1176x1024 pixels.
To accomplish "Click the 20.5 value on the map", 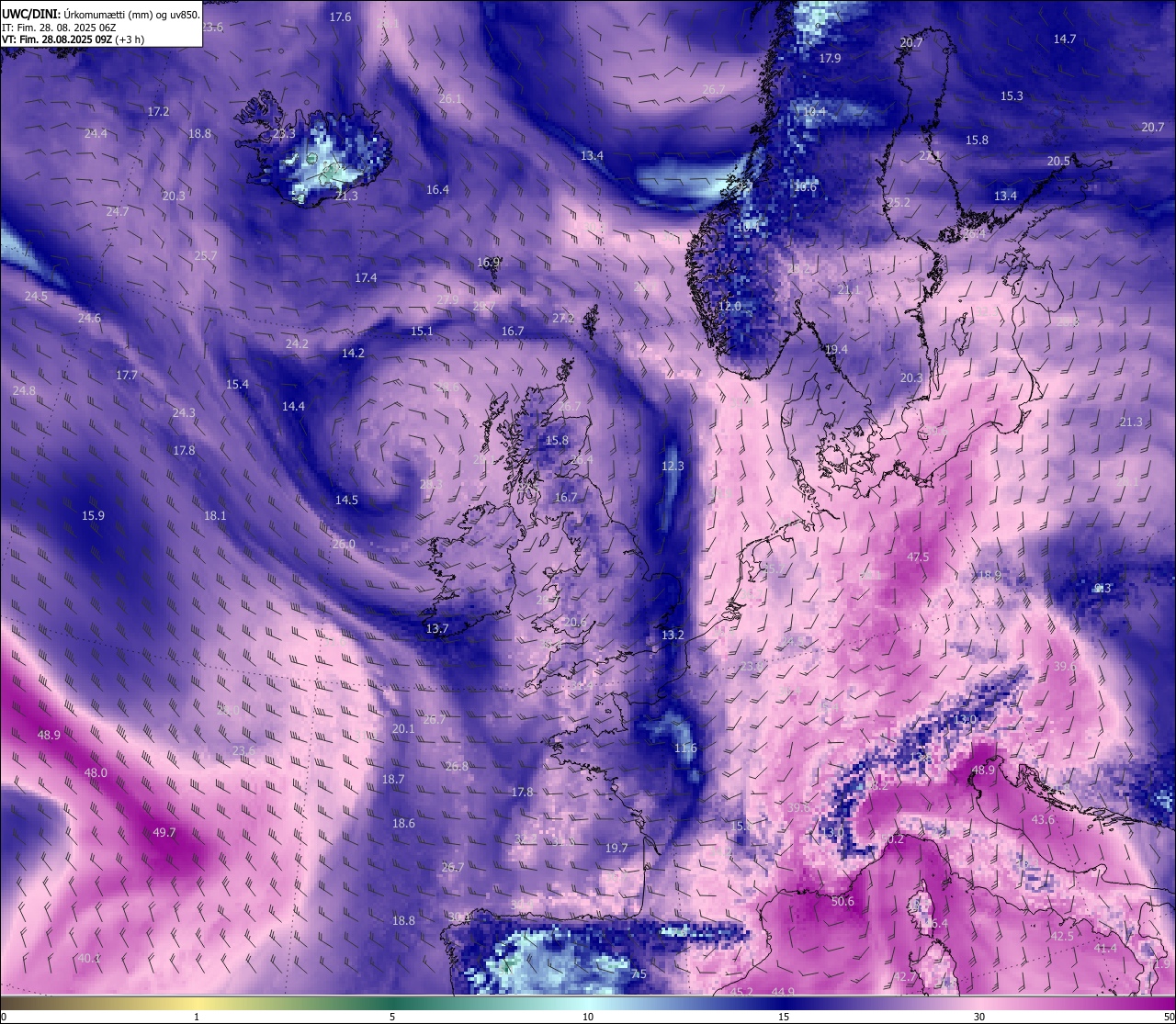I will 1058,162.
